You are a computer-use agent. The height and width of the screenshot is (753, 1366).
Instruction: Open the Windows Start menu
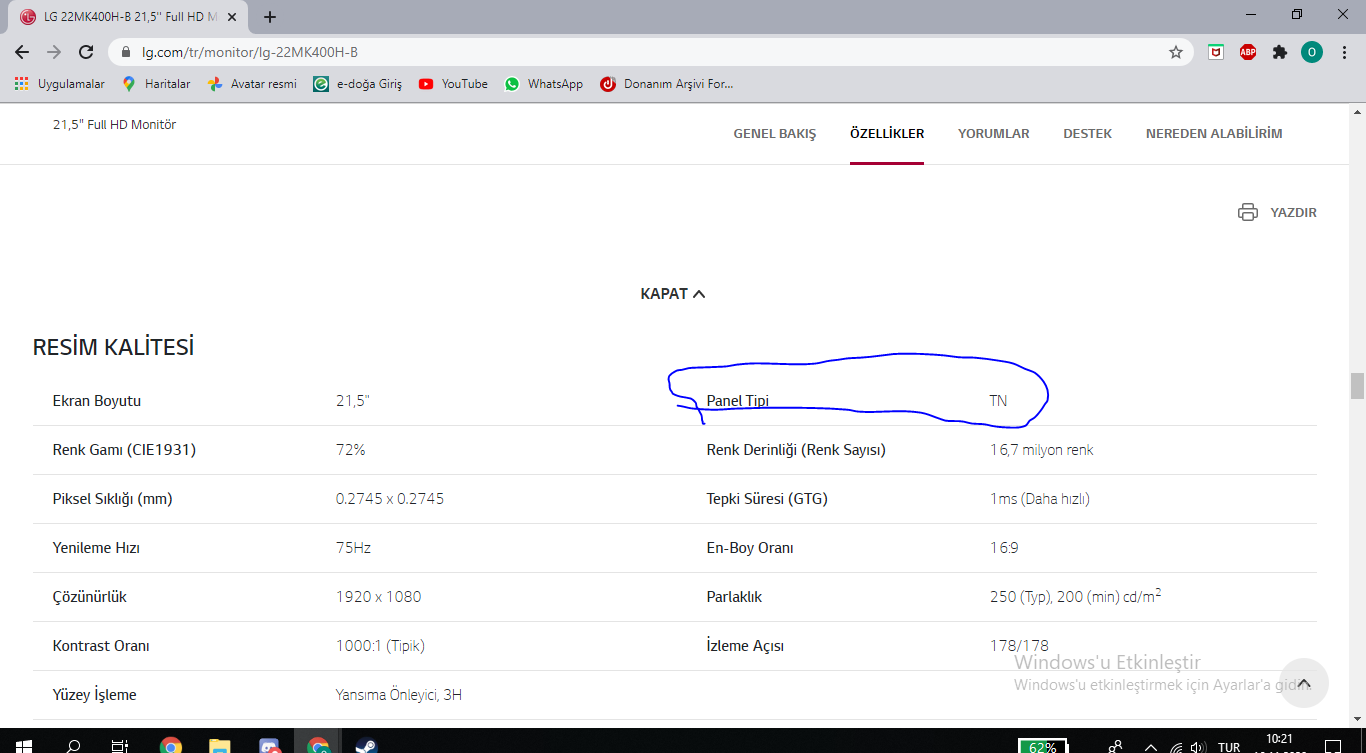point(22,746)
